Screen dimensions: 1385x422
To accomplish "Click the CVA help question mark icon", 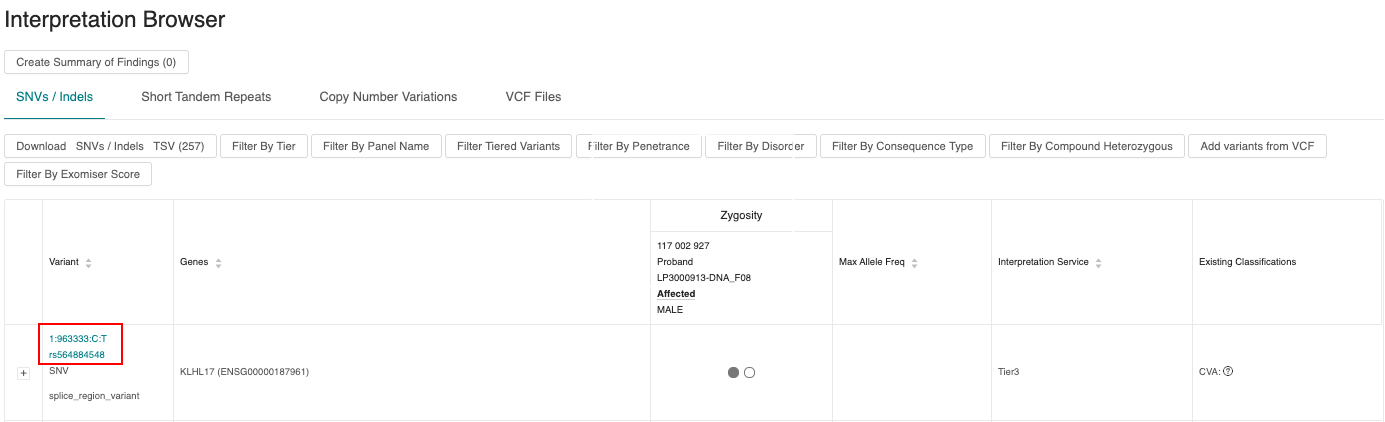I will tap(1228, 371).
